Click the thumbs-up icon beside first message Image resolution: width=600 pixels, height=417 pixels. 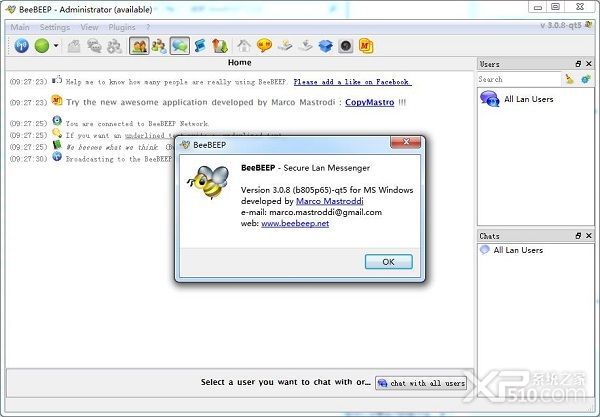pyautogui.click(x=57, y=80)
